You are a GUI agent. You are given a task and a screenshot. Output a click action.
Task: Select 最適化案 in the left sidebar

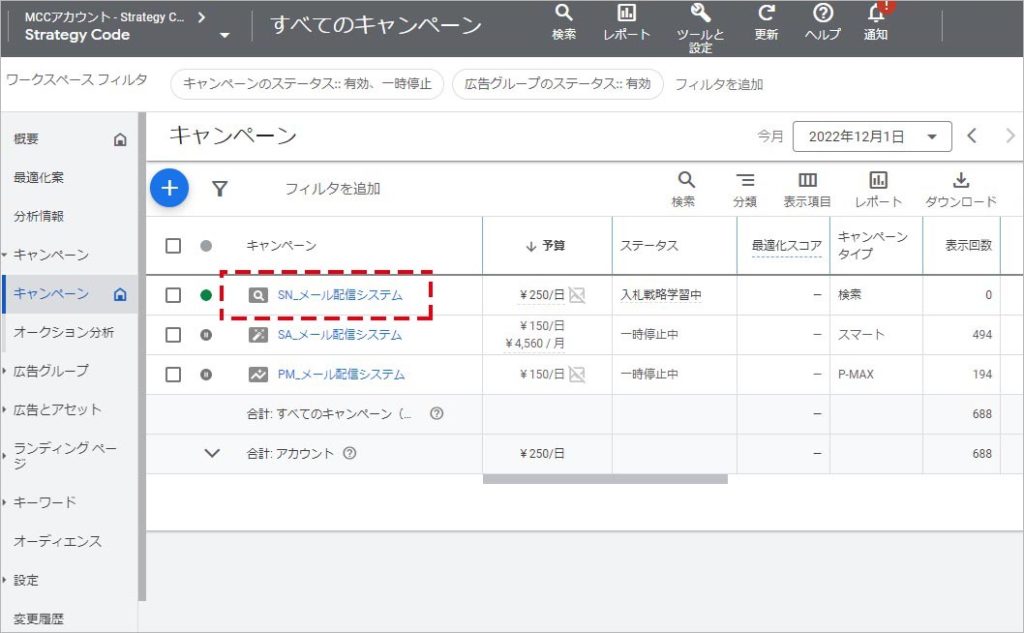click(39, 178)
